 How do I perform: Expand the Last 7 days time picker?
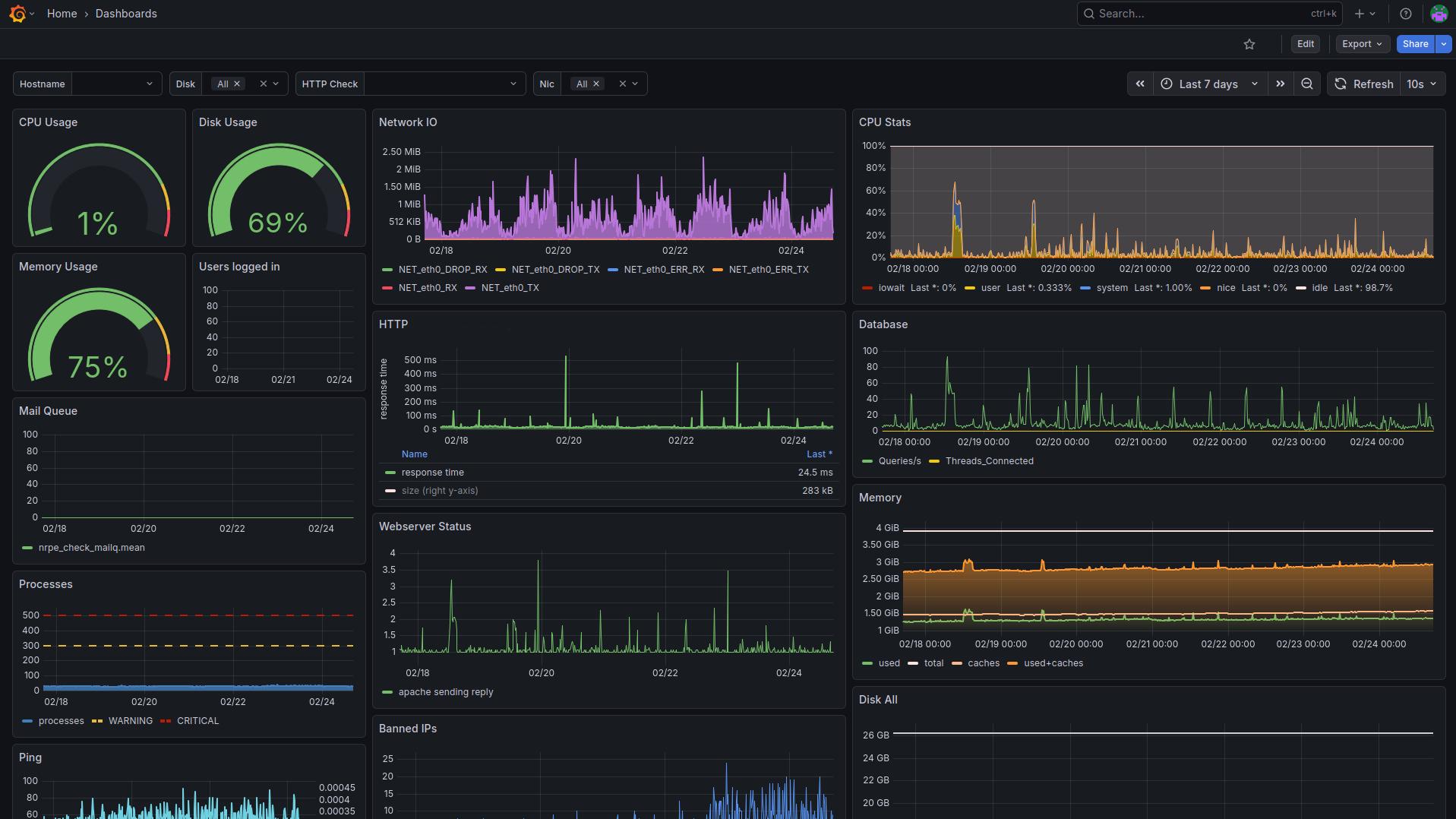pyautogui.click(x=1209, y=84)
